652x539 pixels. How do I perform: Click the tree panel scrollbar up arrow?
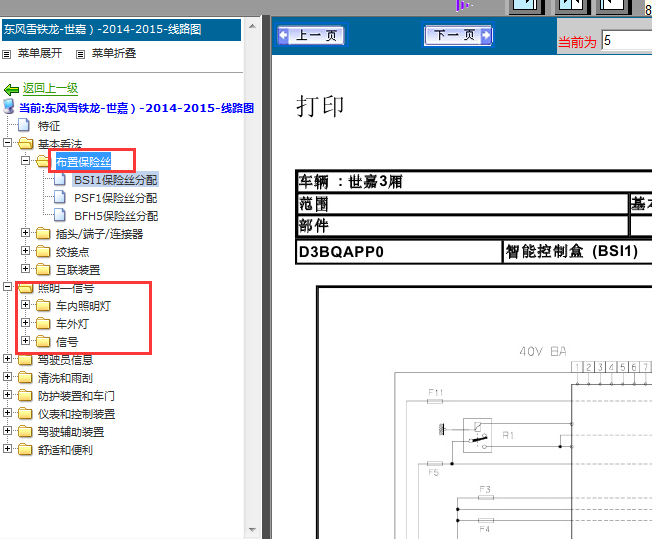click(x=252, y=26)
